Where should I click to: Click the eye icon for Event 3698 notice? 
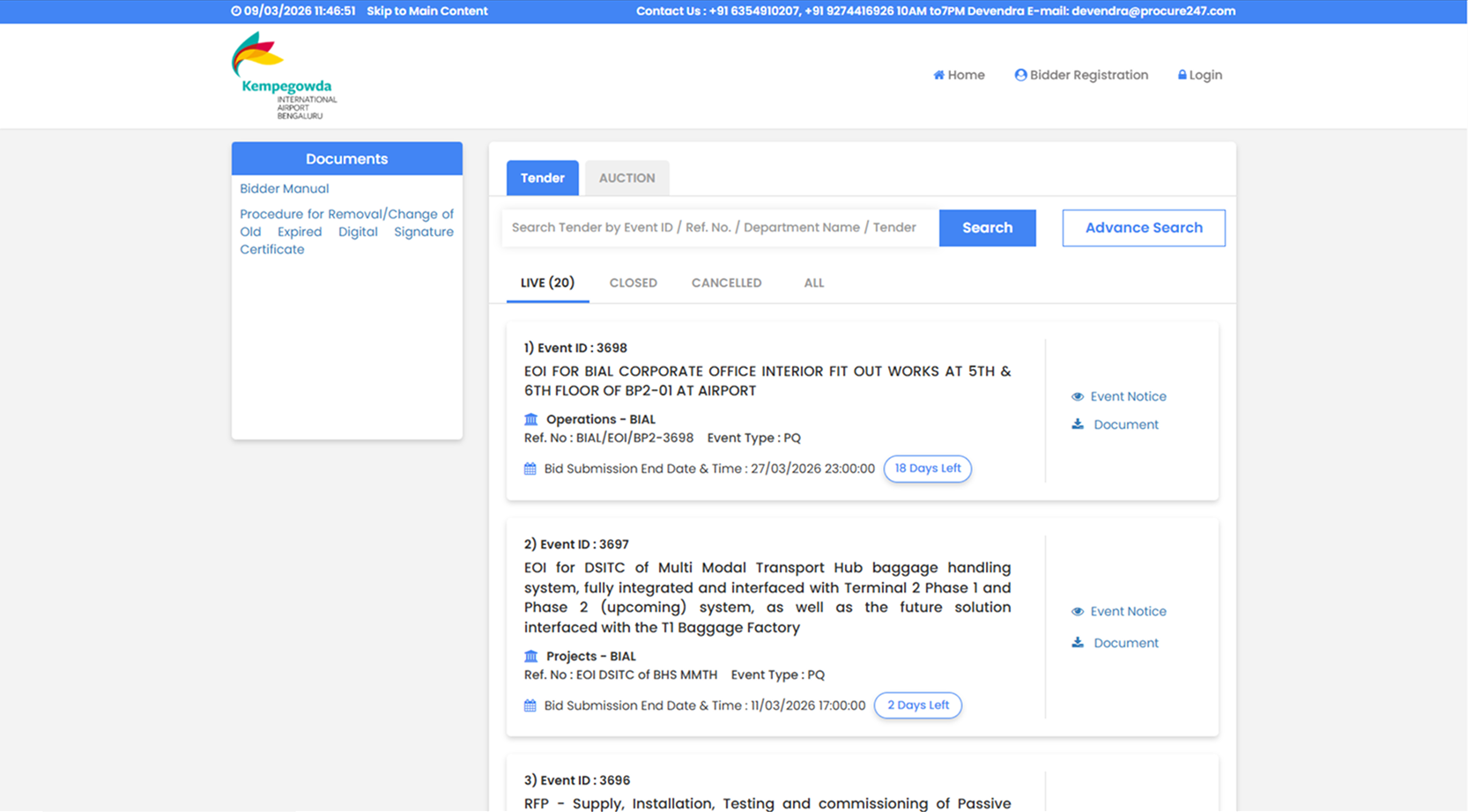tap(1077, 397)
